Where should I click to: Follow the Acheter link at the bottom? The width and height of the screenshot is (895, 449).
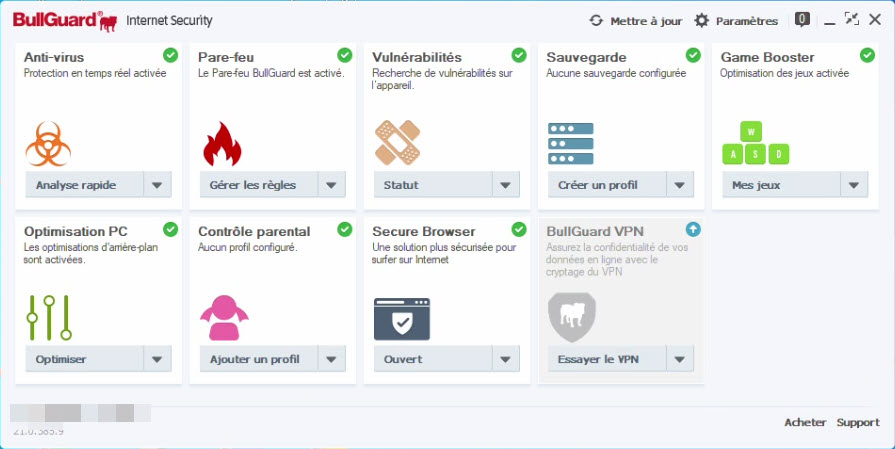[x=805, y=422]
